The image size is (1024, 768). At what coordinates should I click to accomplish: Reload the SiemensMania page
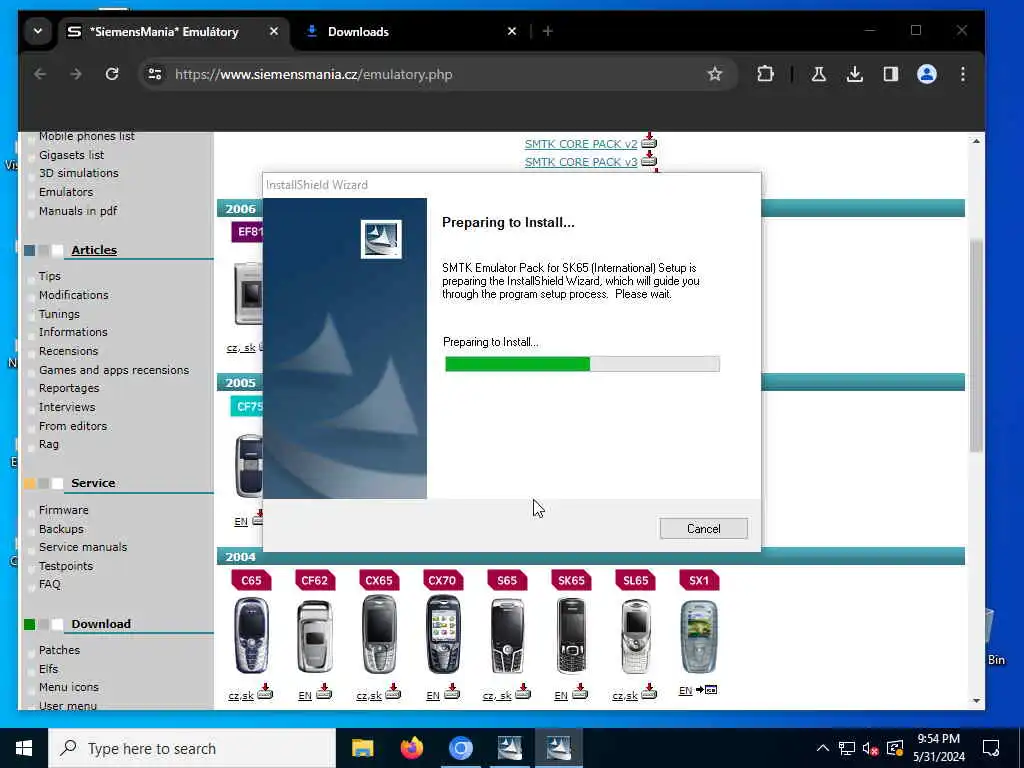[x=112, y=74]
